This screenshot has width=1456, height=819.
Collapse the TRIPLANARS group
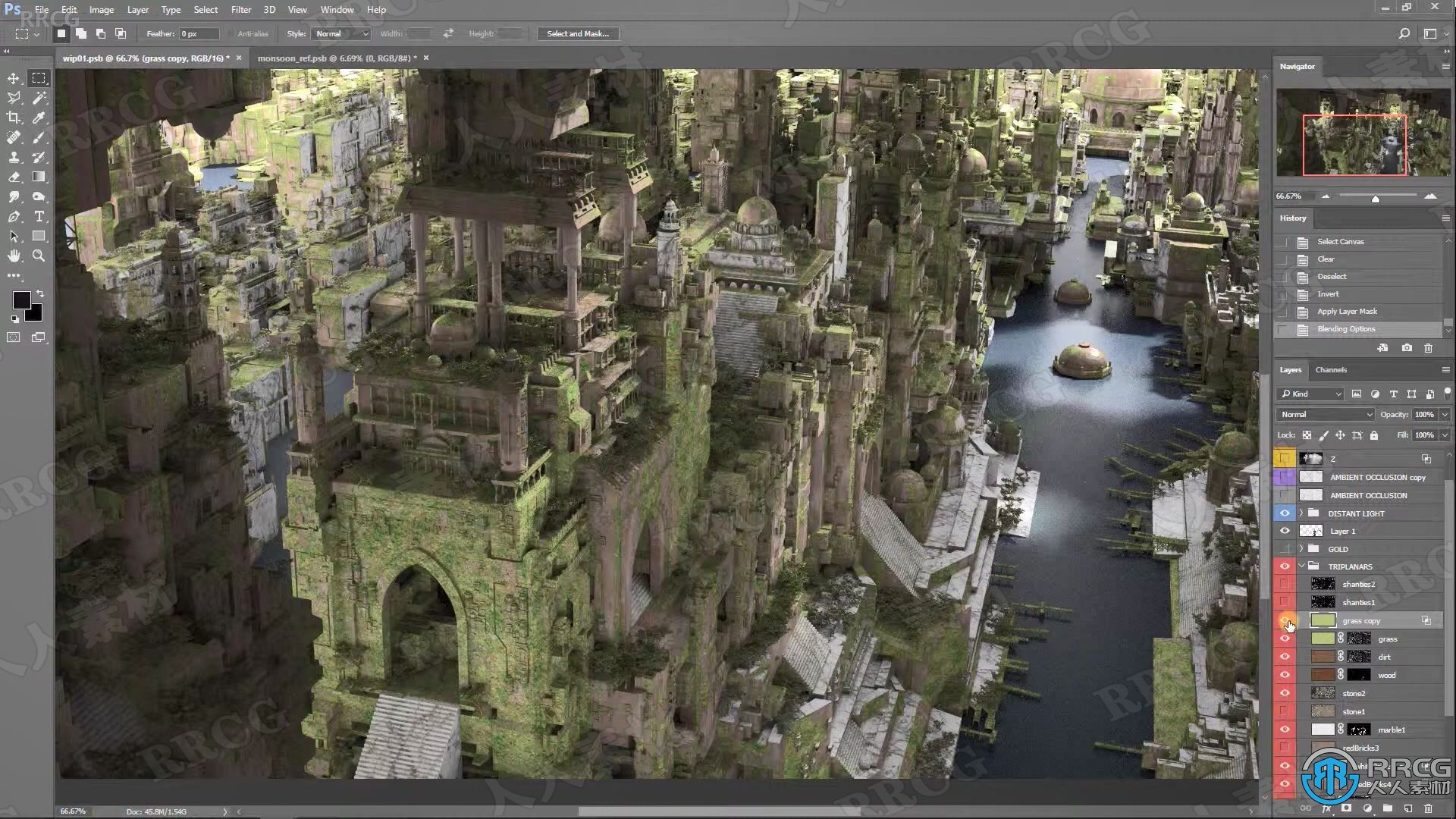click(1301, 566)
